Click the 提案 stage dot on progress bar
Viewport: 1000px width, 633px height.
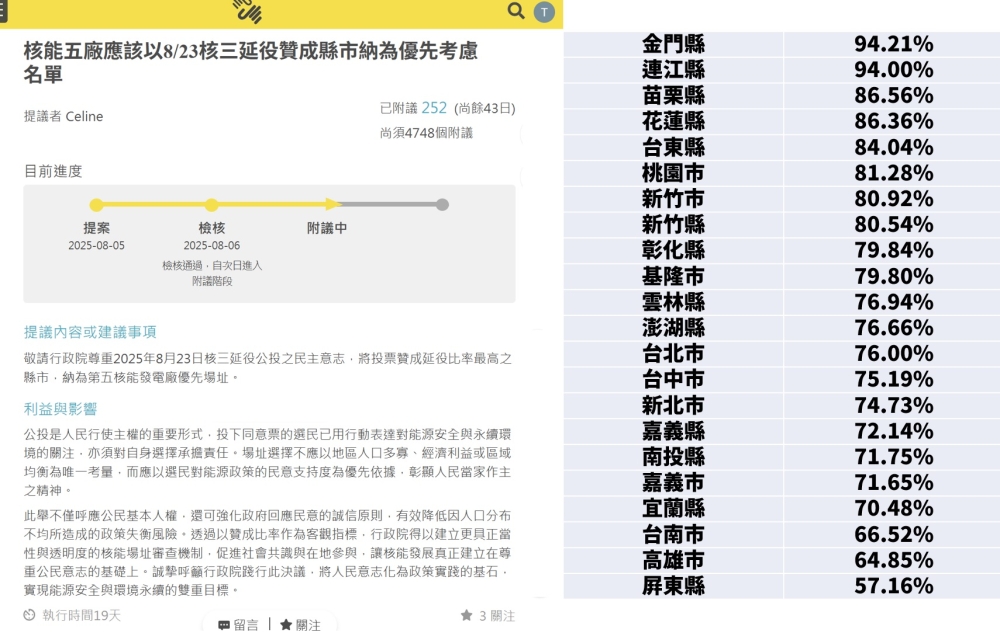96,205
